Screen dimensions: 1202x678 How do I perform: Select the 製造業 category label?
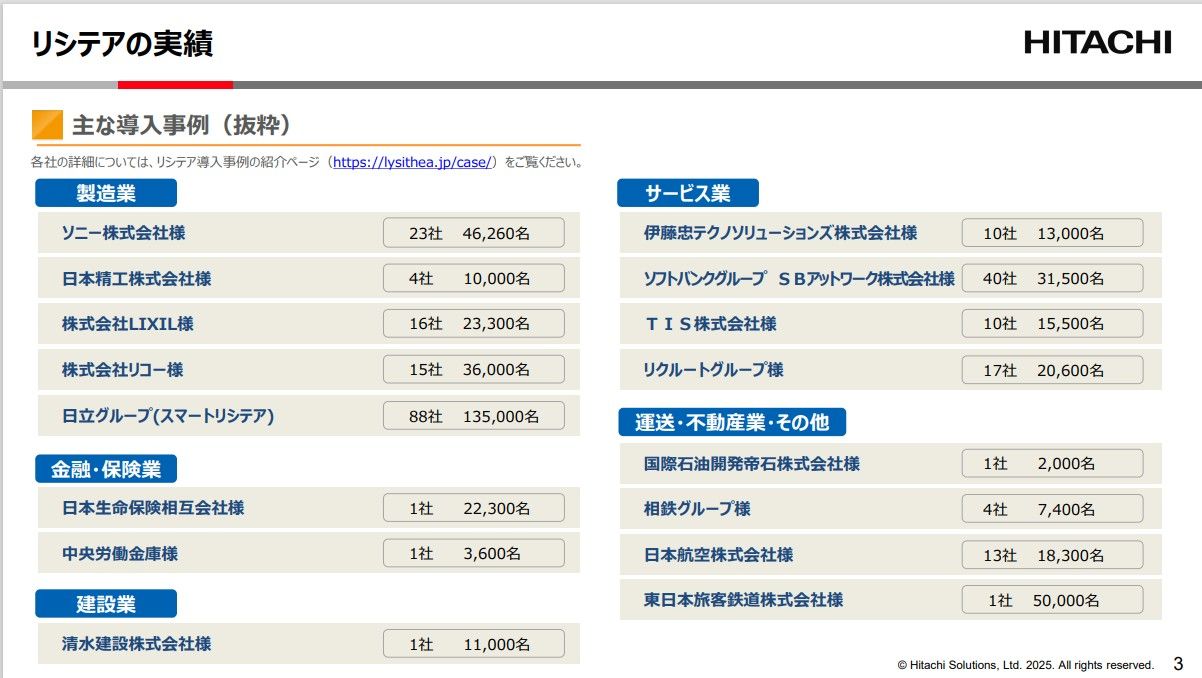[106, 193]
